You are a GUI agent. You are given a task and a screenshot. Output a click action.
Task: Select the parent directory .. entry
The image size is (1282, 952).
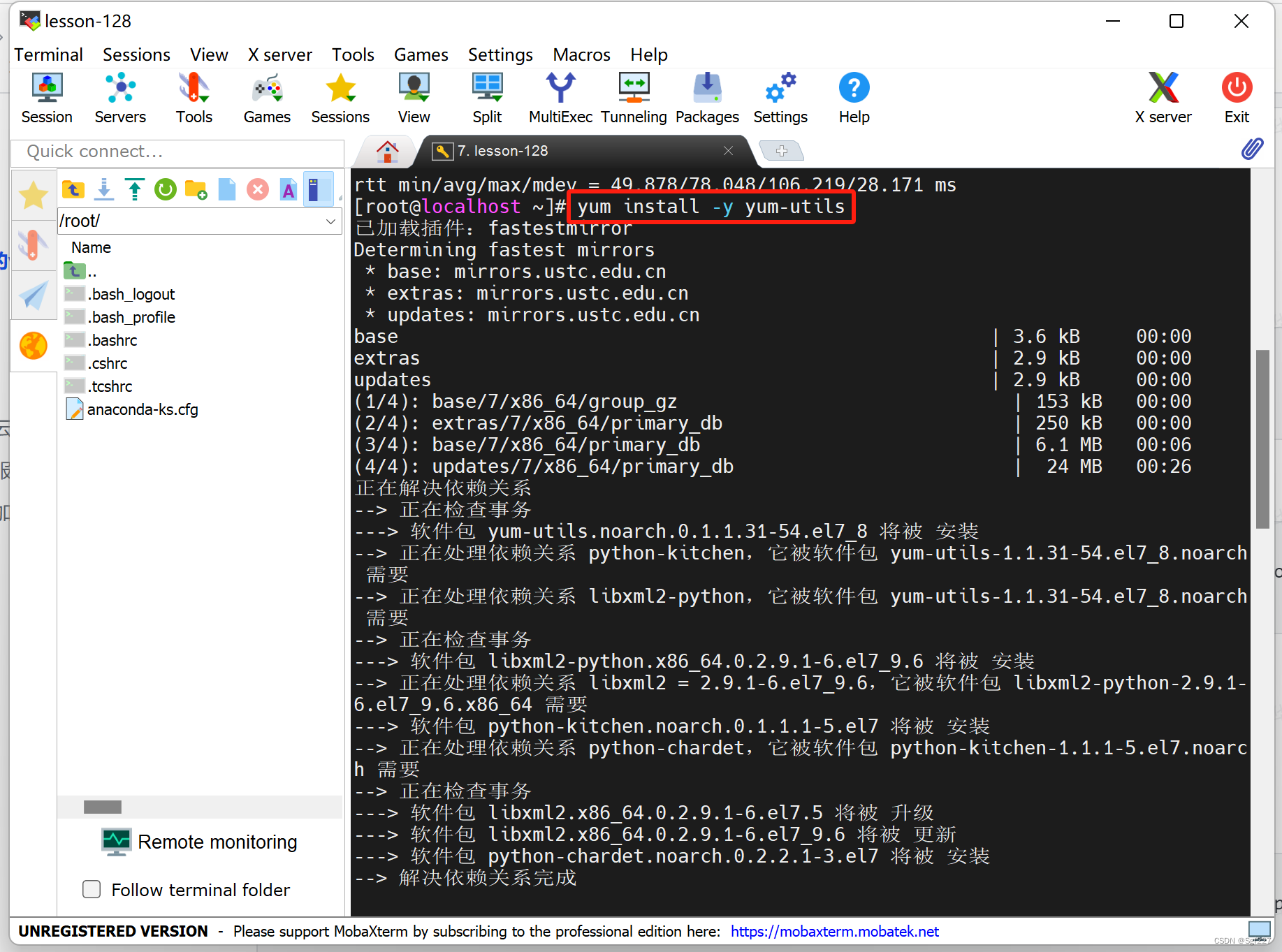80,271
